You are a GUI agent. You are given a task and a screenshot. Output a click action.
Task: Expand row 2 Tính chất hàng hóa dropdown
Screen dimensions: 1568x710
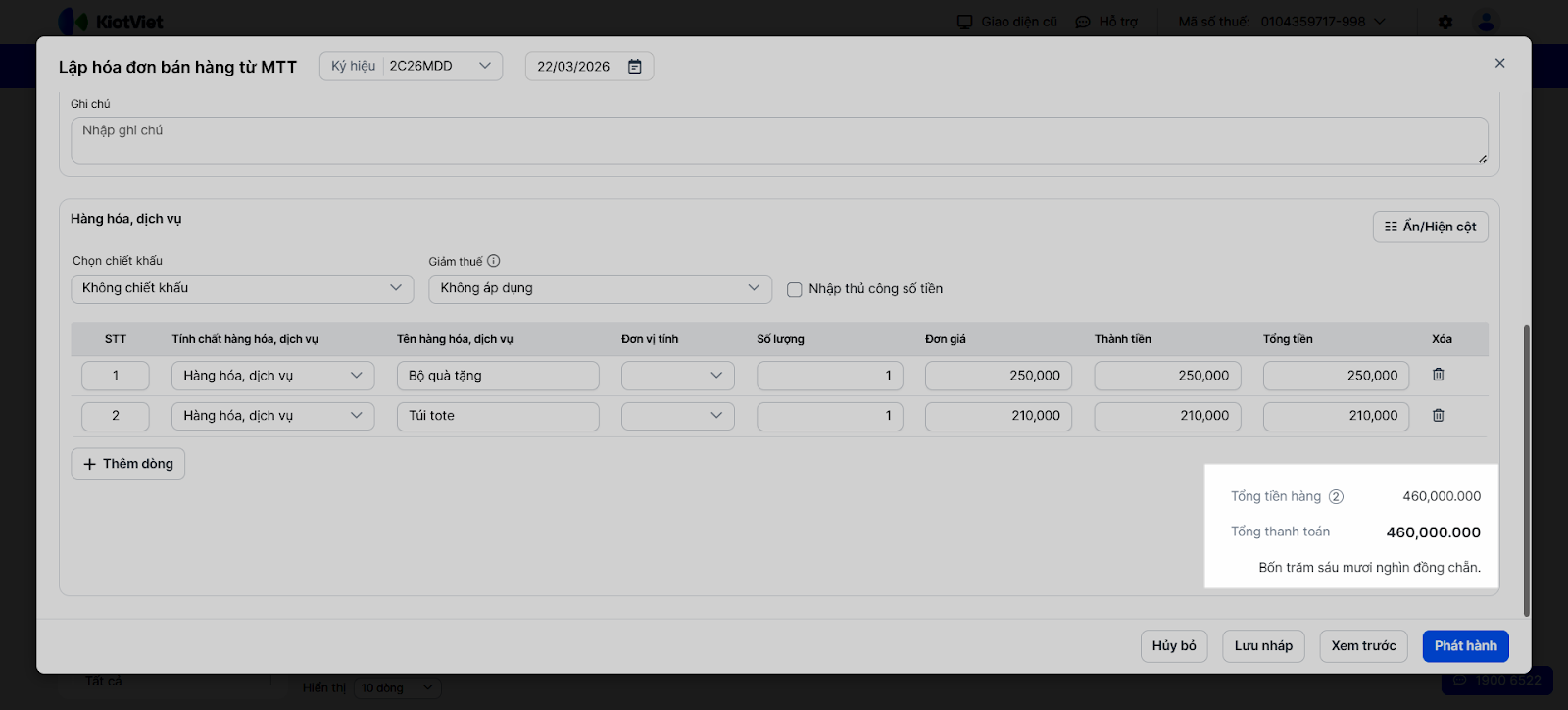click(x=272, y=416)
